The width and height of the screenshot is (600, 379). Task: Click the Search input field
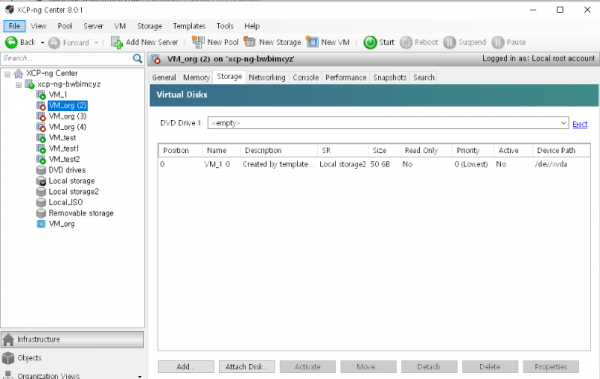(67, 58)
